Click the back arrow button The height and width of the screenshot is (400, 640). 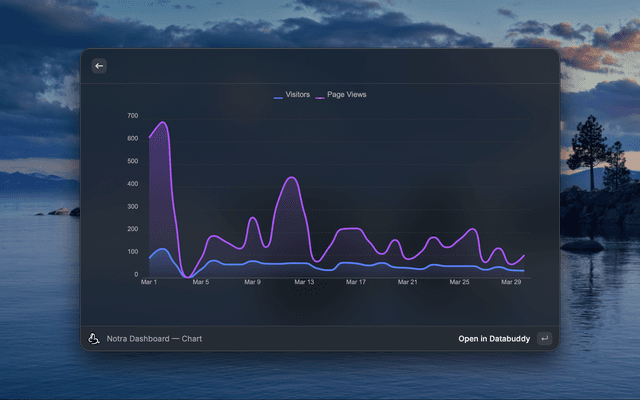tap(99, 66)
